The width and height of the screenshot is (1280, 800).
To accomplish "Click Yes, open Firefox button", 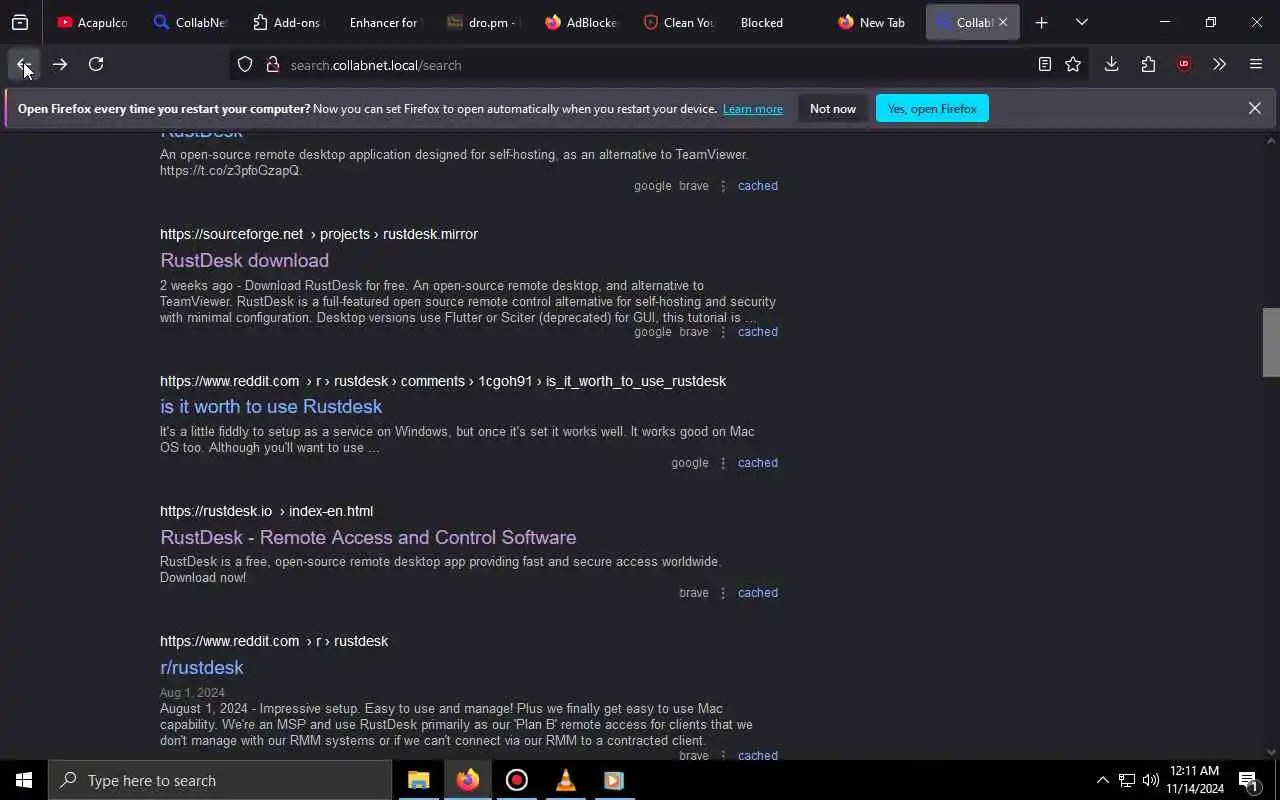I will [x=932, y=108].
